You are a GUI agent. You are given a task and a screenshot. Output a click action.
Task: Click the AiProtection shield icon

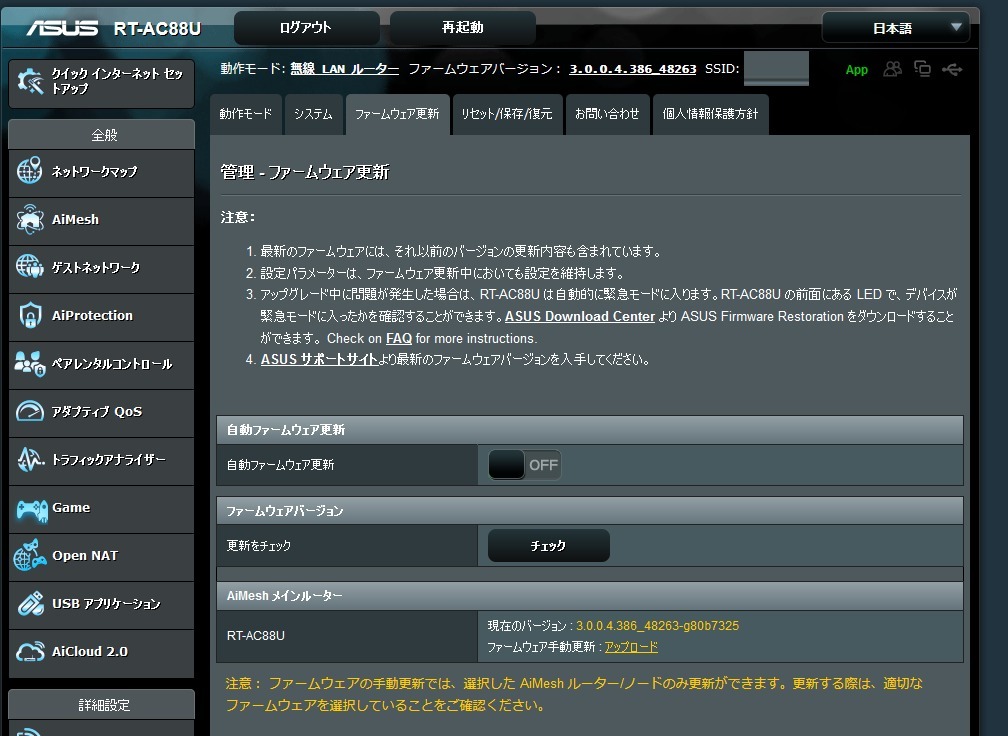click(30, 315)
